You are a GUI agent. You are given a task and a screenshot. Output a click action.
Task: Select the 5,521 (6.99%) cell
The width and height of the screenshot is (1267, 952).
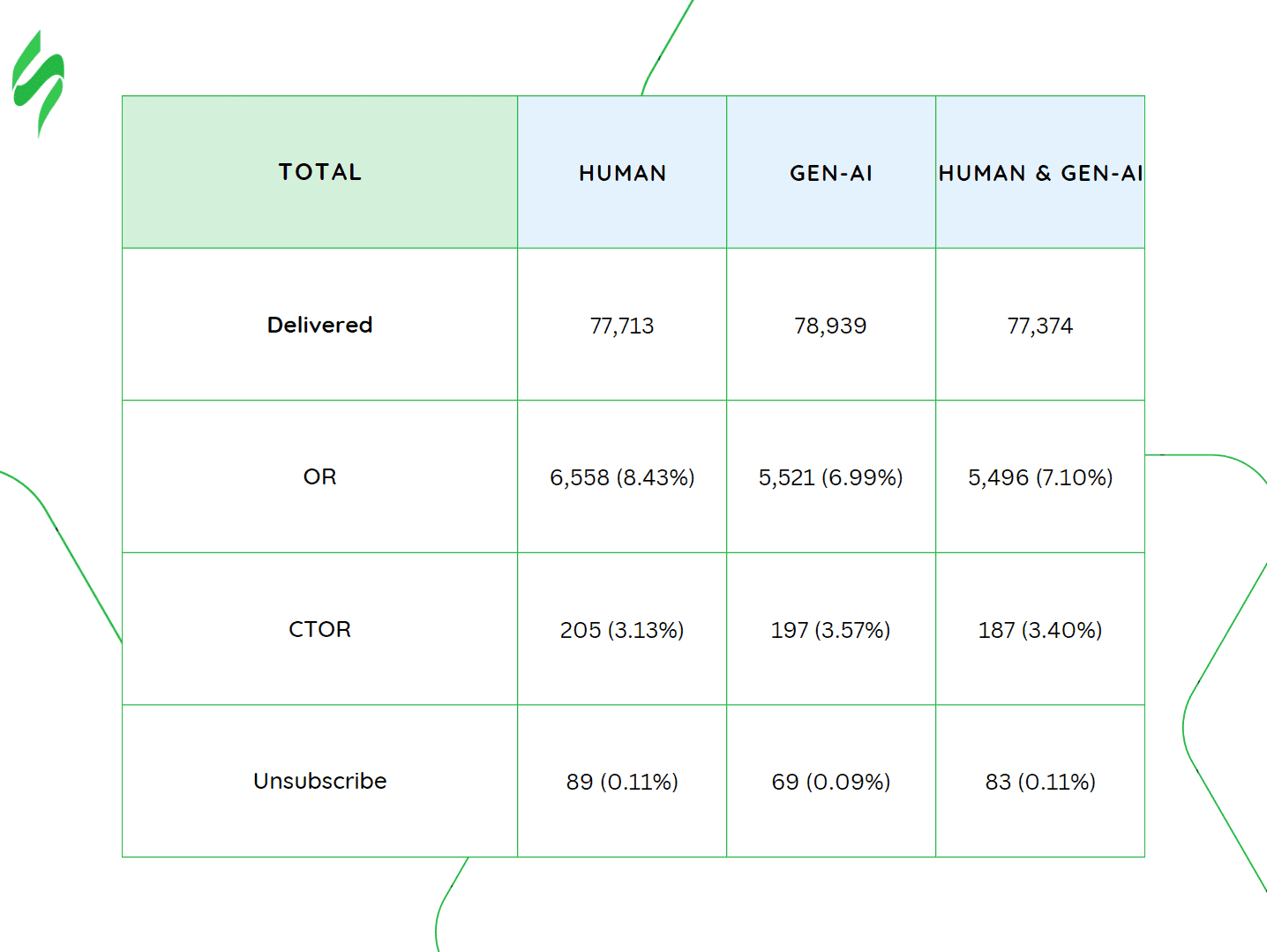[x=830, y=477]
